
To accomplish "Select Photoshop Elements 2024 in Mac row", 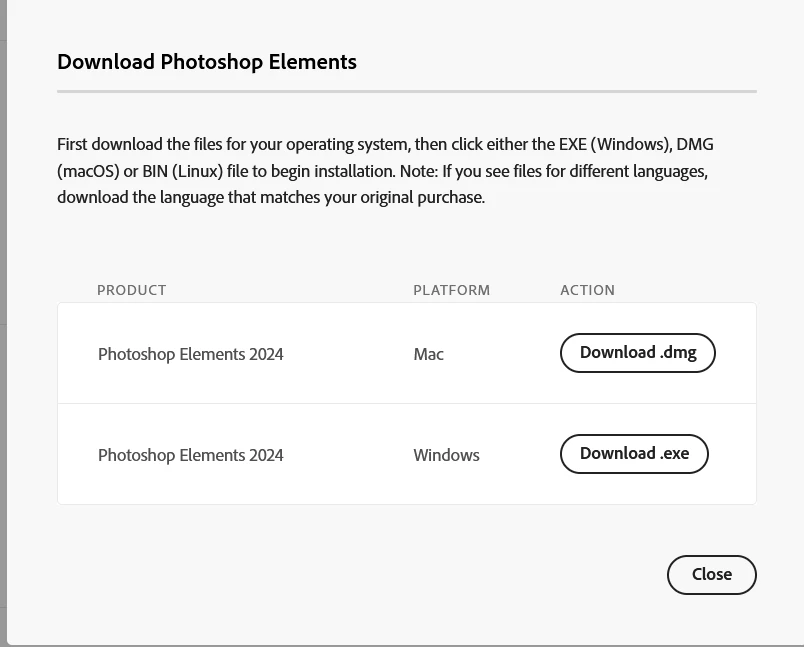I will point(190,354).
